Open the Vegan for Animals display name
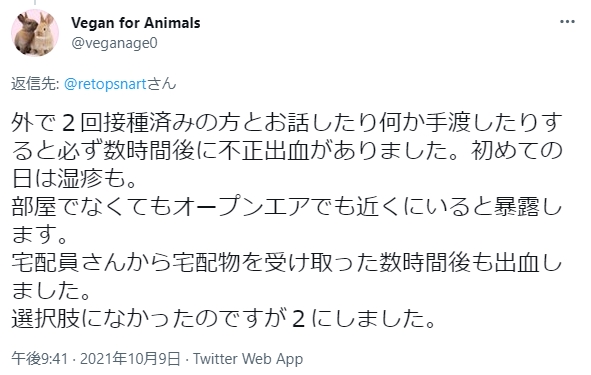The height and width of the screenshot is (375, 591). click(136, 23)
